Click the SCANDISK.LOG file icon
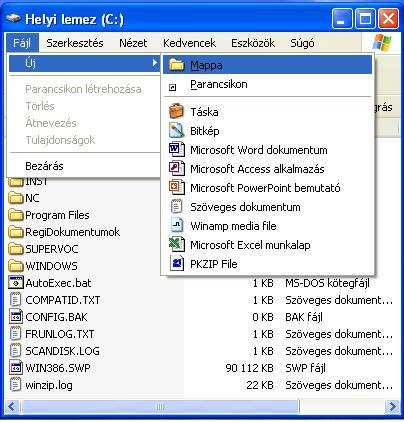 coord(15,351)
